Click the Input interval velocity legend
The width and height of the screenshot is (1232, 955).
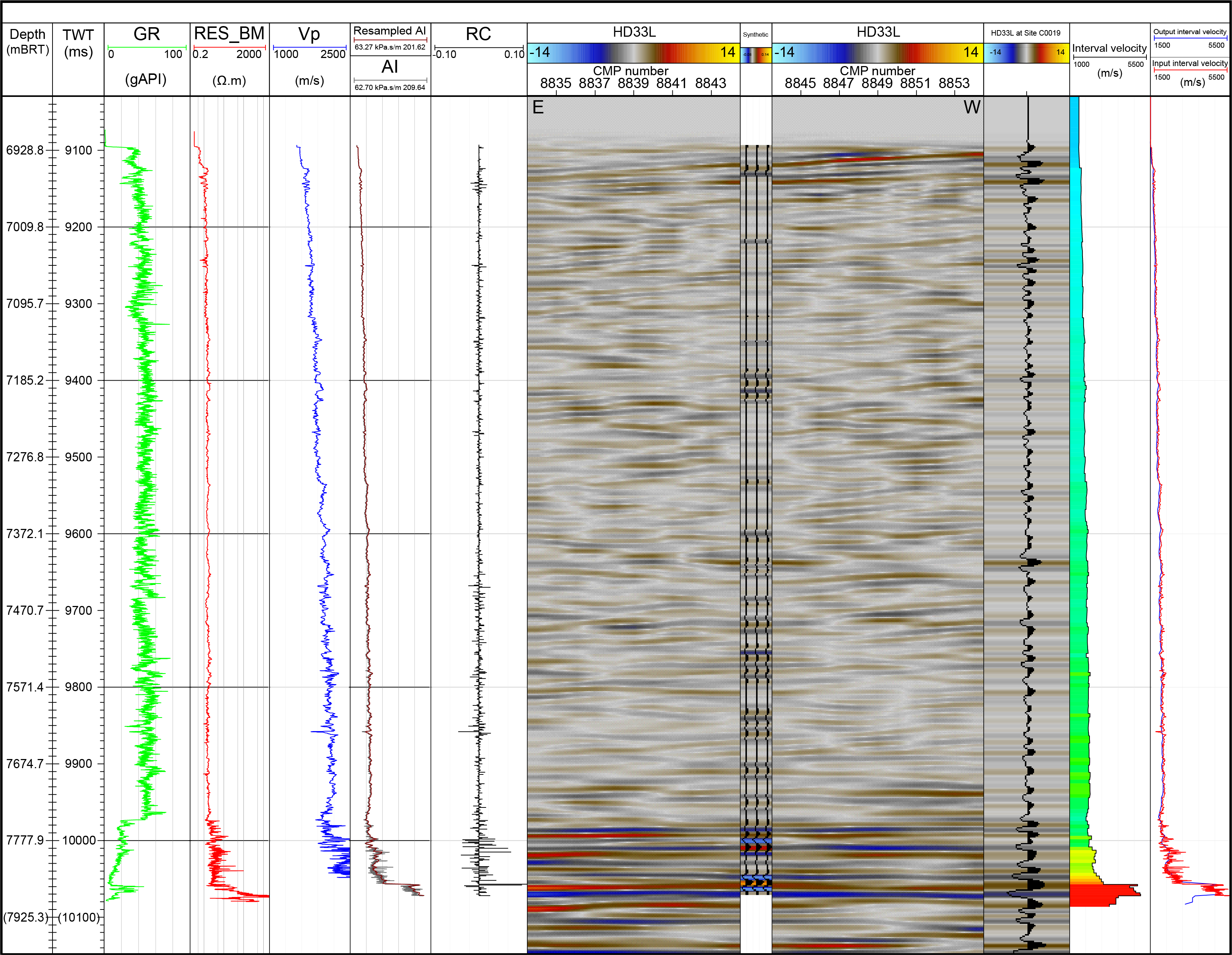(x=1190, y=64)
